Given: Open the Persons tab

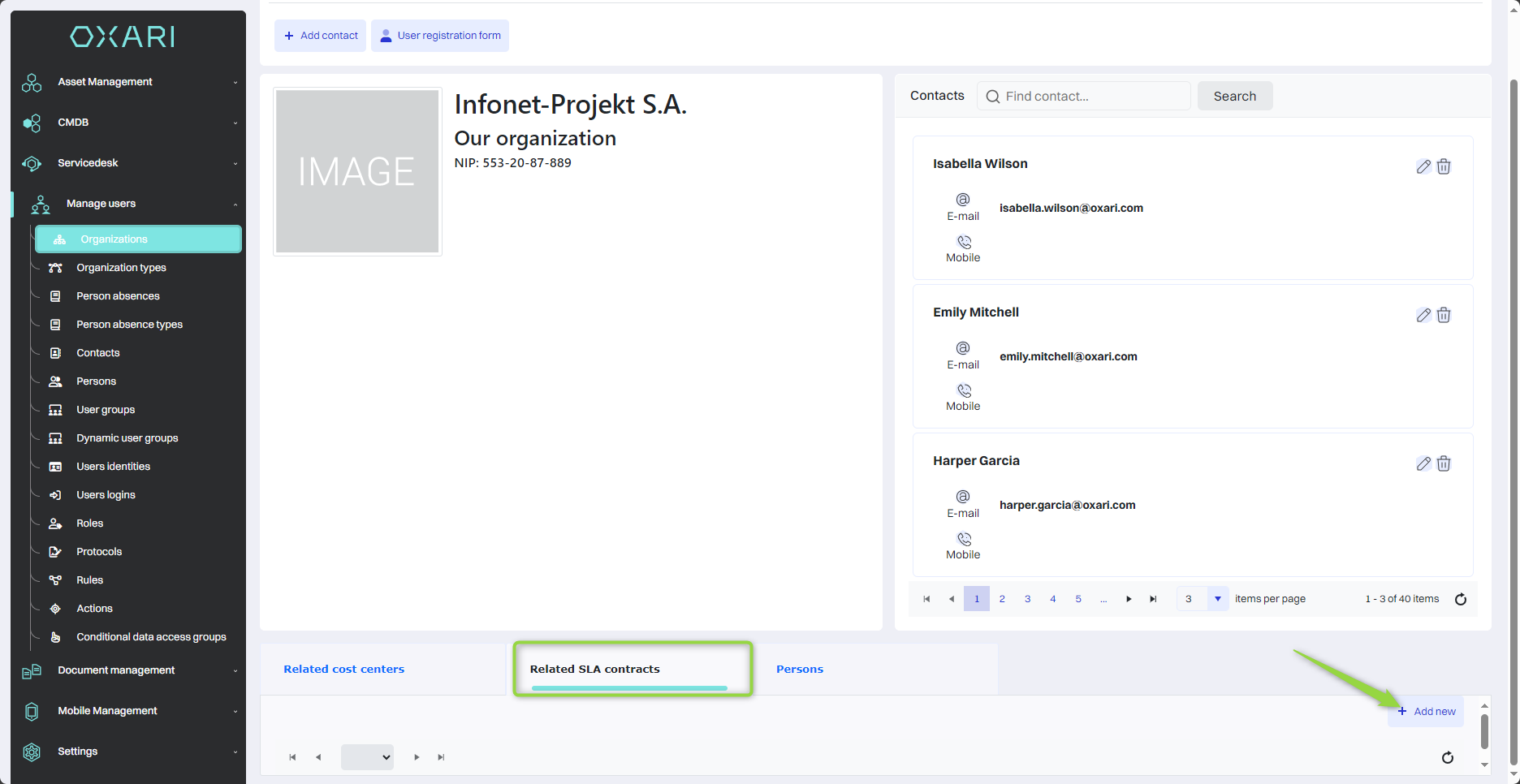Looking at the screenshot, I should (x=800, y=670).
